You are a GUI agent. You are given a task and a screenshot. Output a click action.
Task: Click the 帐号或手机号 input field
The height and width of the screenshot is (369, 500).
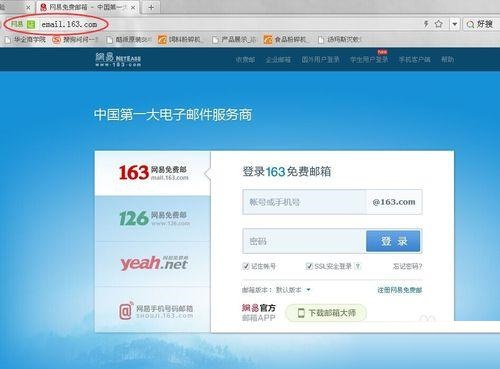[x=304, y=202]
